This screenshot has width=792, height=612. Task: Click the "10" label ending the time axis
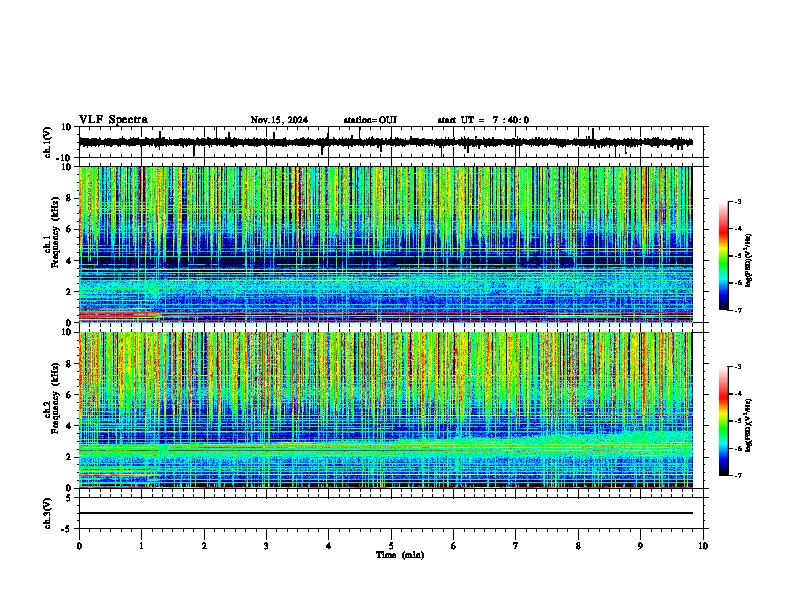703,546
